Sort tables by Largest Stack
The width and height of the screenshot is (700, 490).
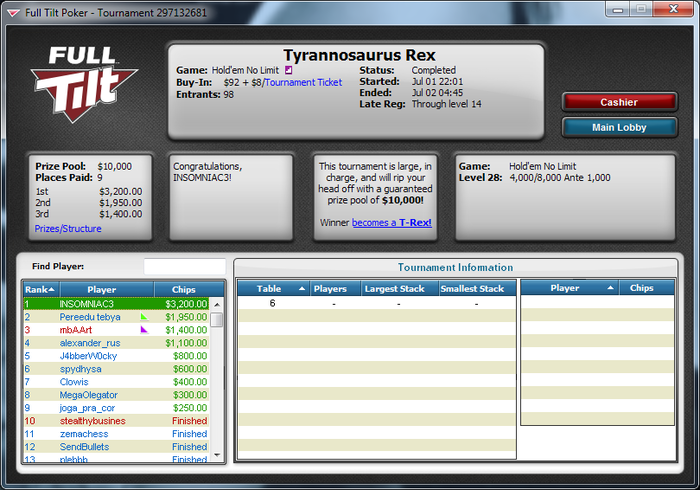[x=400, y=289]
